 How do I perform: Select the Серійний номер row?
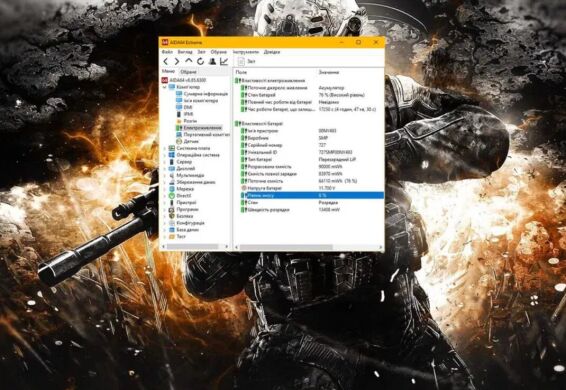[x=309, y=145]
